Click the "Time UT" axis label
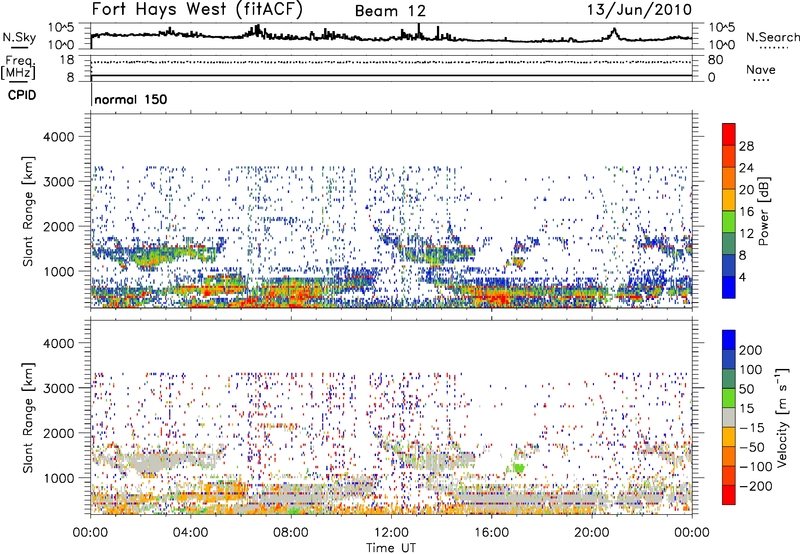800x554 pixels. pos(391,548)
